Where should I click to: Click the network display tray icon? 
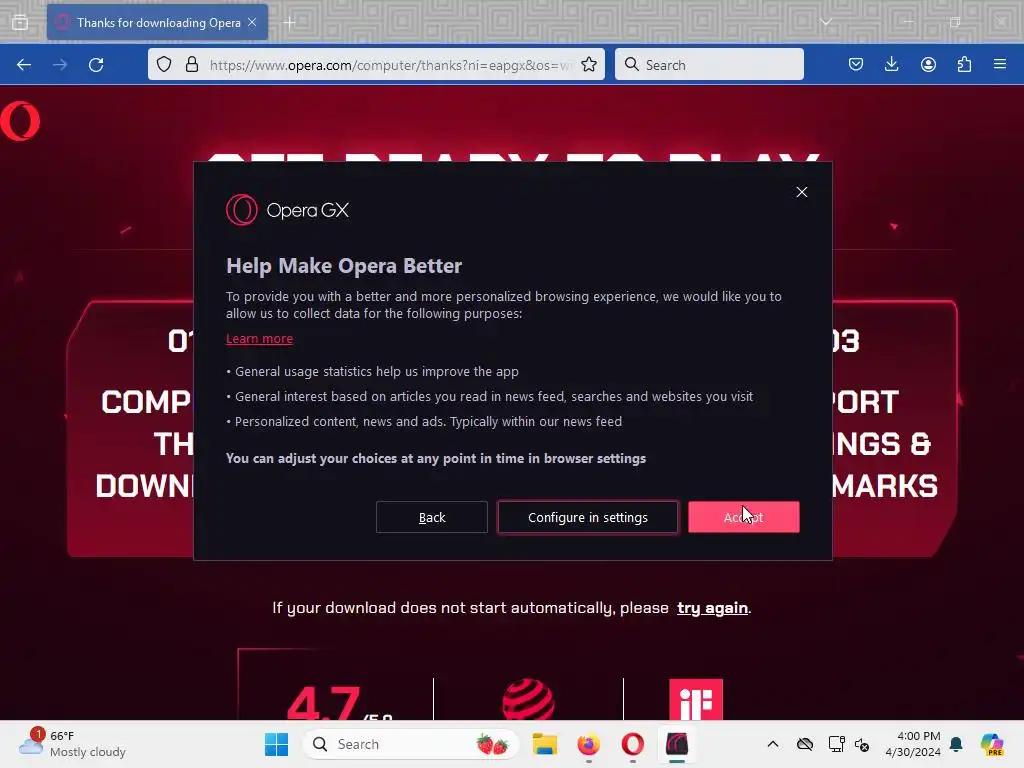pyautogui.click(x=836, y=744)
